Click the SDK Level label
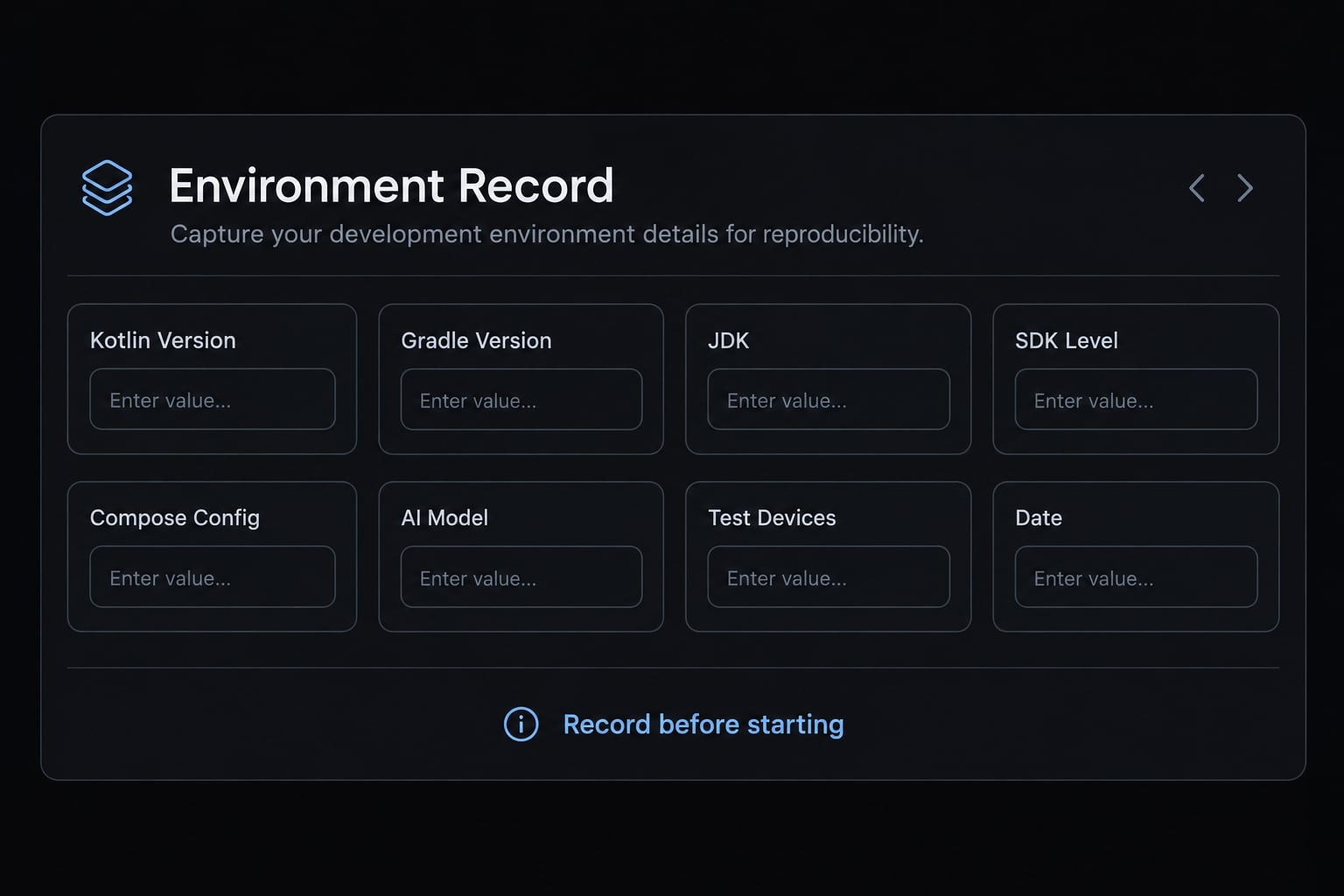The image size is (1344, 896). coord(1067,340)
